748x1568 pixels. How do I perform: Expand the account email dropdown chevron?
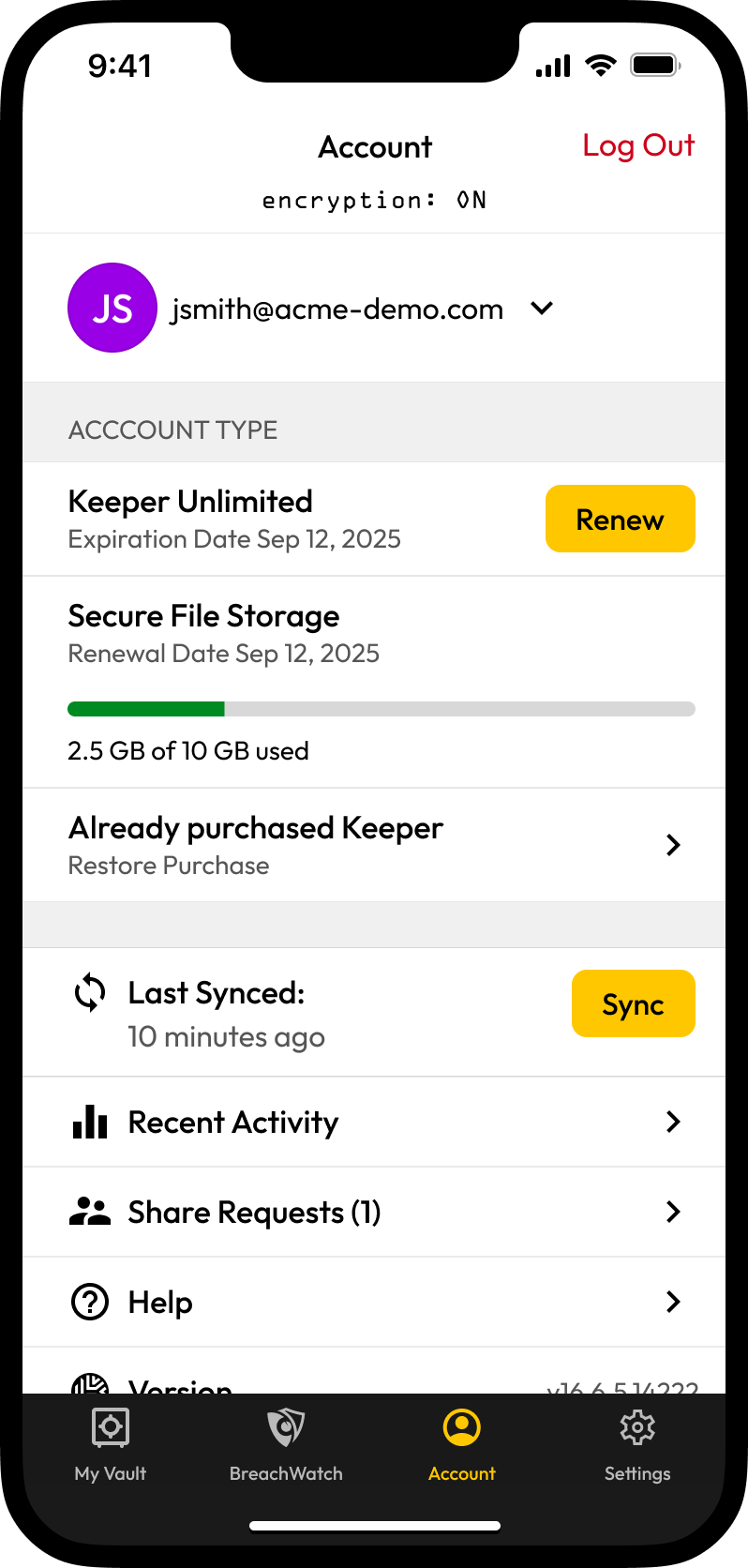click(x=542, y=308)
